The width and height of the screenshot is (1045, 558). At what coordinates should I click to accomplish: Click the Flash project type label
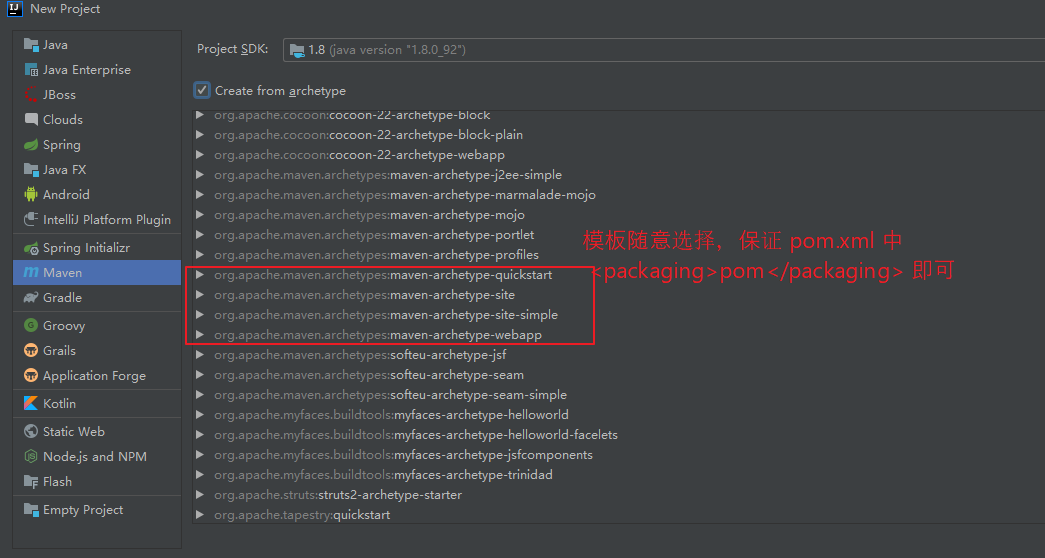(x=57, y=481)
